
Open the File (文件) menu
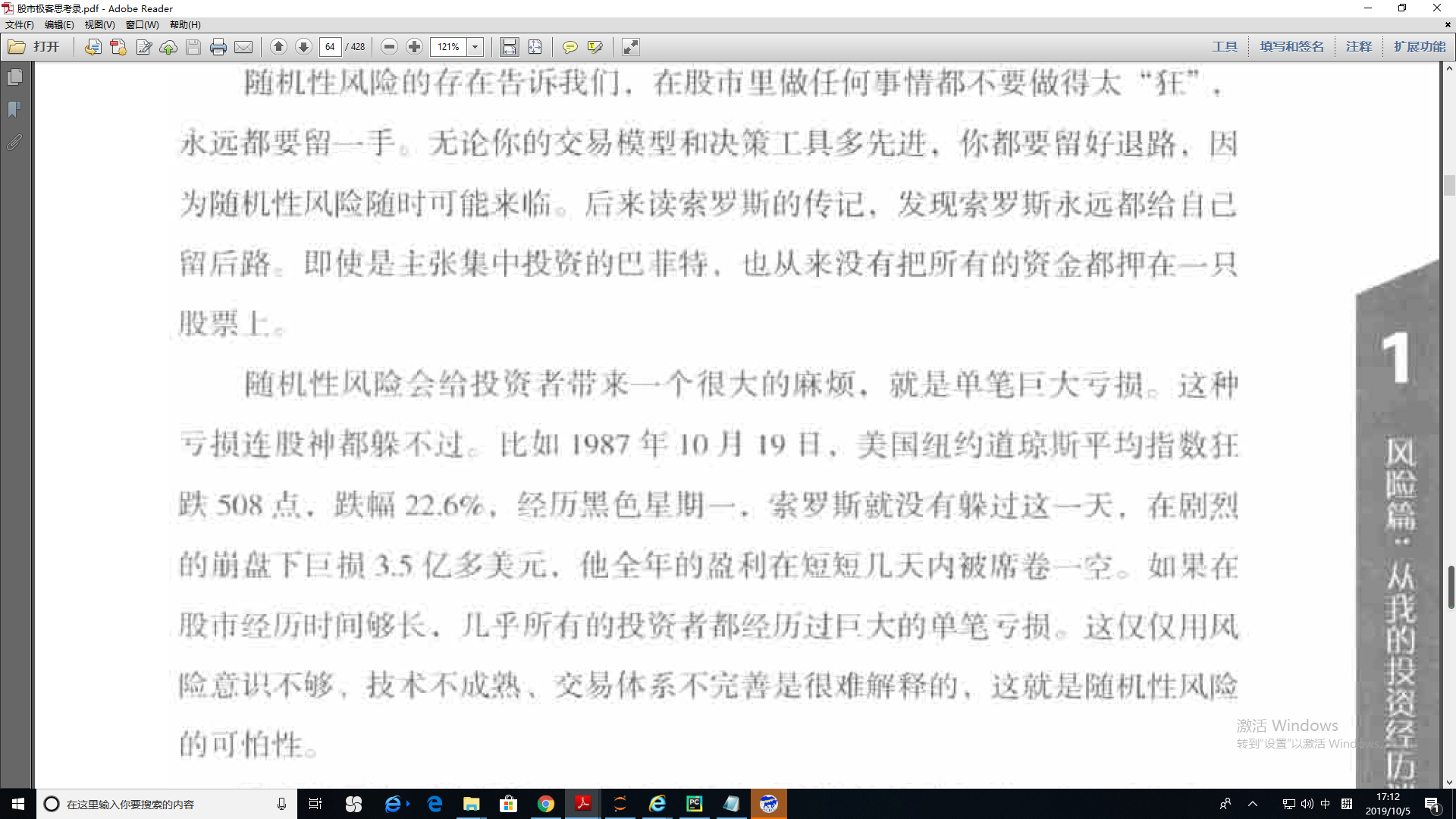coord(19,25)
